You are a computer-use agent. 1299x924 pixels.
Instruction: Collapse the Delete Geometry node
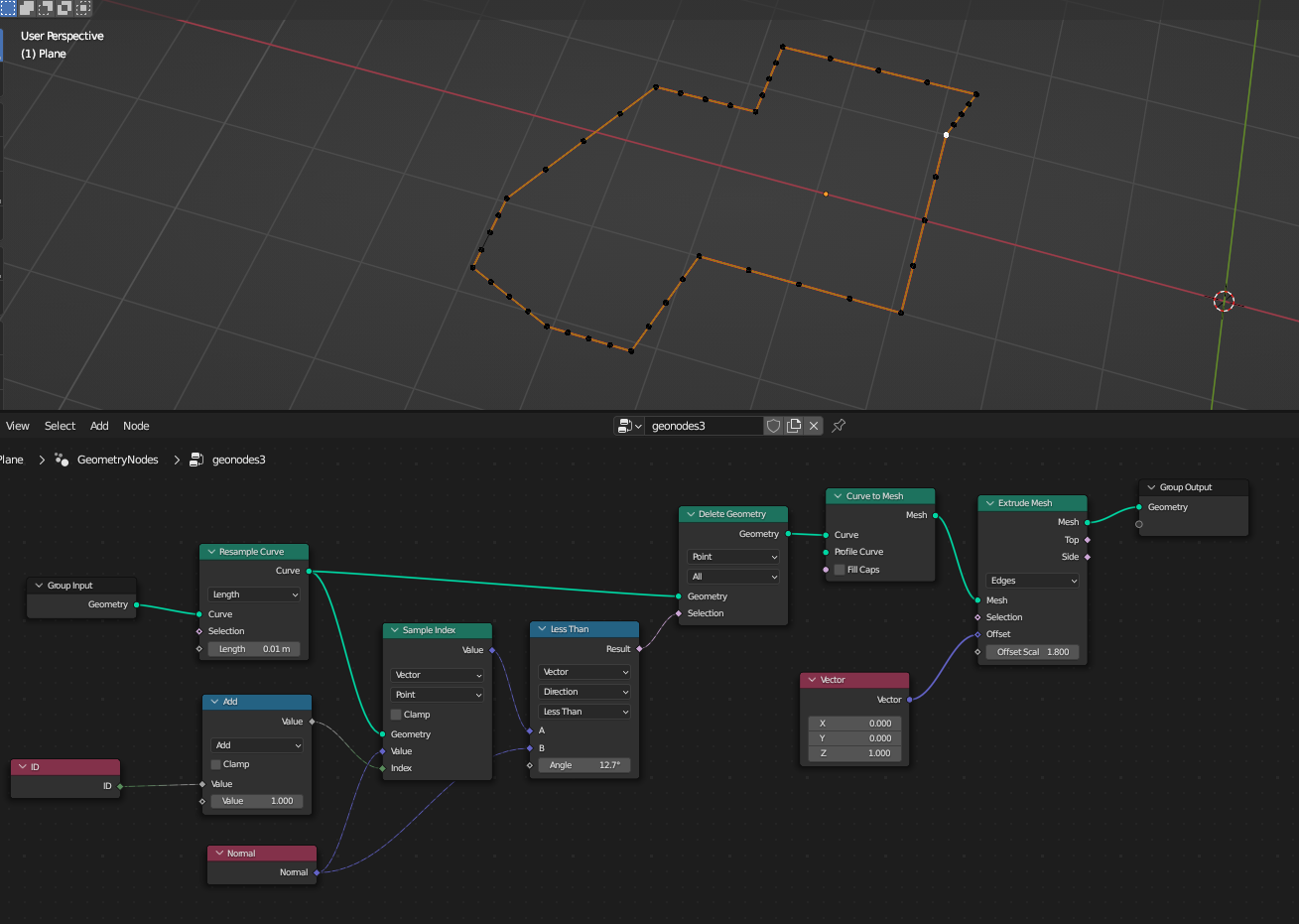point(691,514)
